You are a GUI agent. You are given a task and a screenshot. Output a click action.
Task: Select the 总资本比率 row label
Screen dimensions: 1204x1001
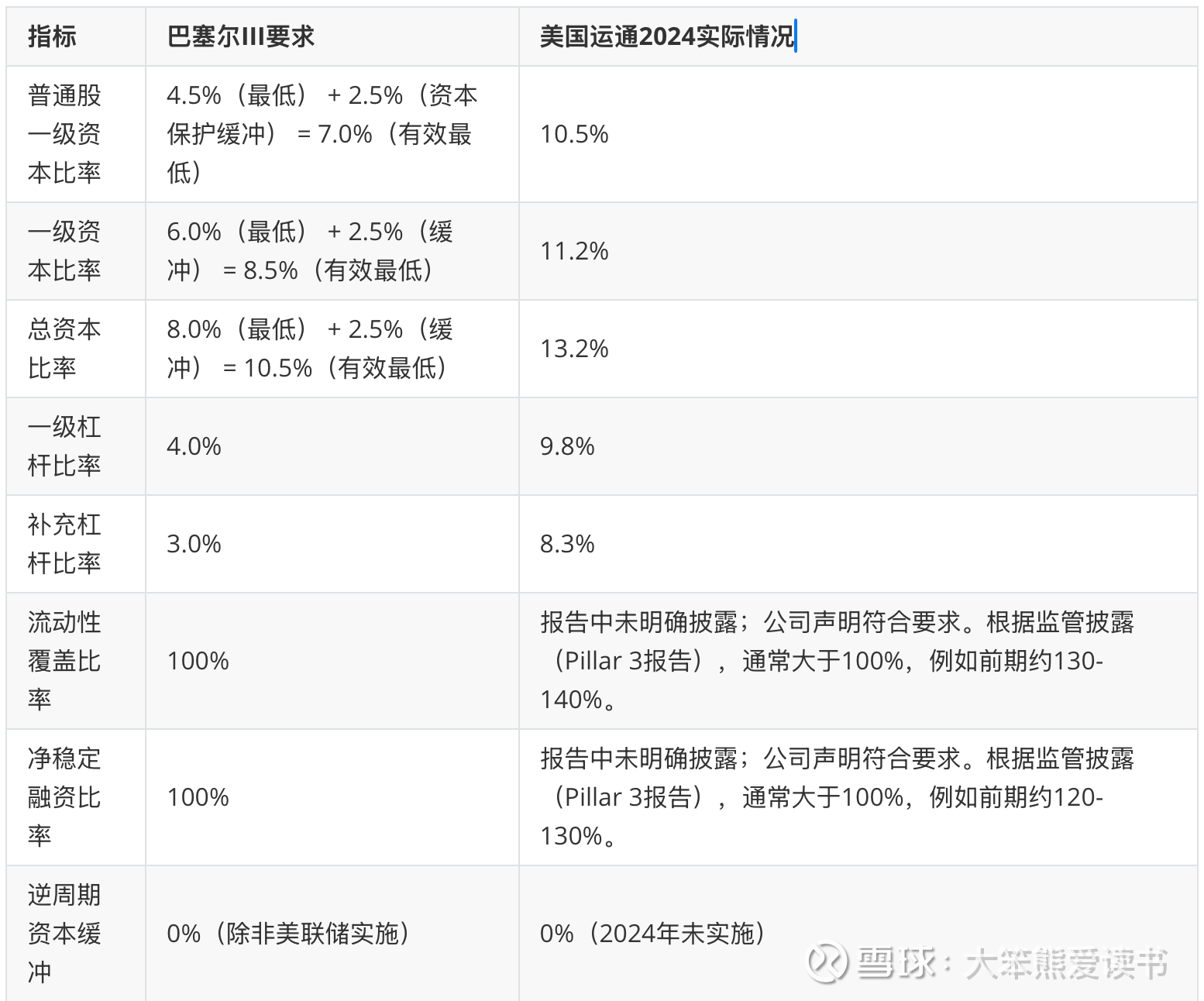(64, 349)
